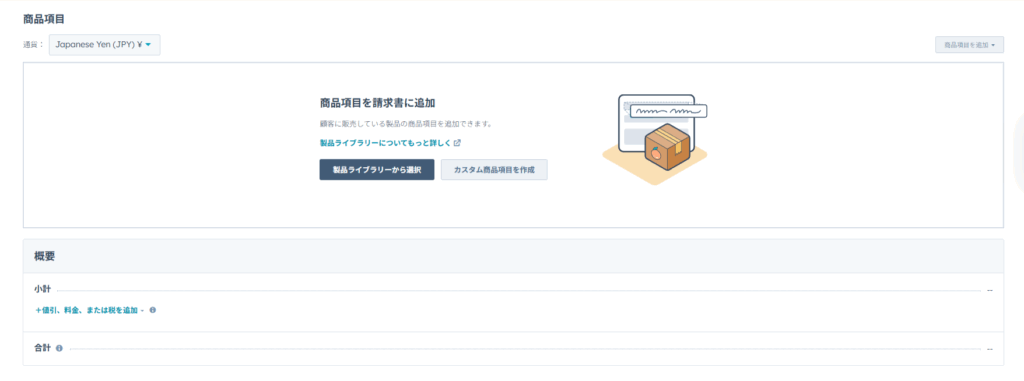Viewport: 1024px width, 381px height.
Task: Open 製品ライブラリーについてもっと詳しく link
Action: pyautogui.click(x=385, y=142)
